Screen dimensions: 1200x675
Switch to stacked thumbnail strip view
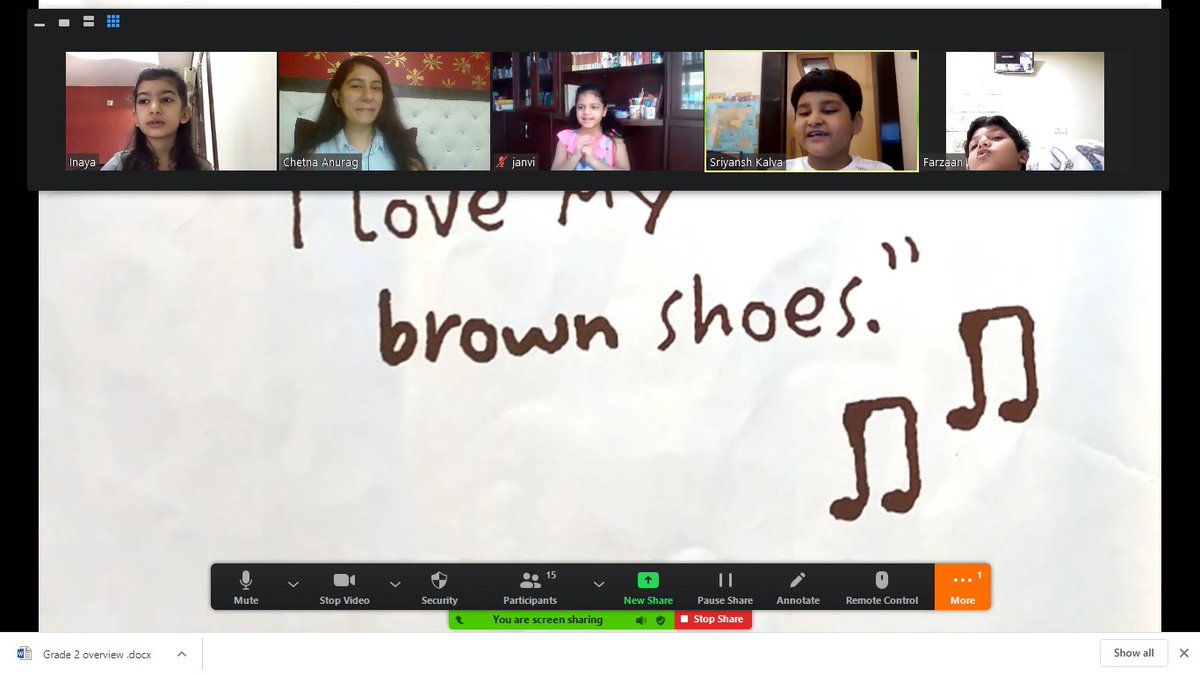(x=89, y=21)
